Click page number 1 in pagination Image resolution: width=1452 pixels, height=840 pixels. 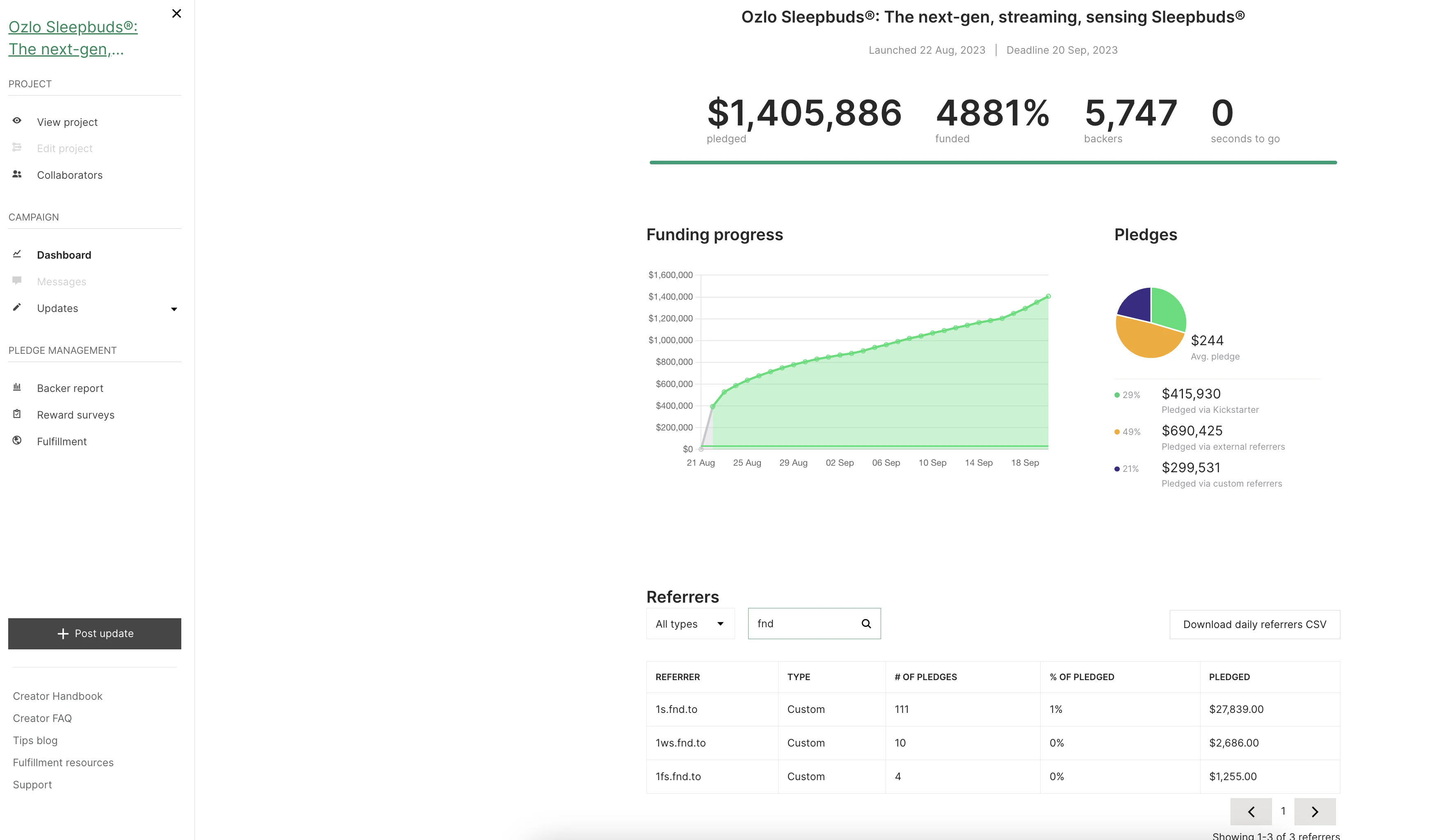coord(1283,811)
